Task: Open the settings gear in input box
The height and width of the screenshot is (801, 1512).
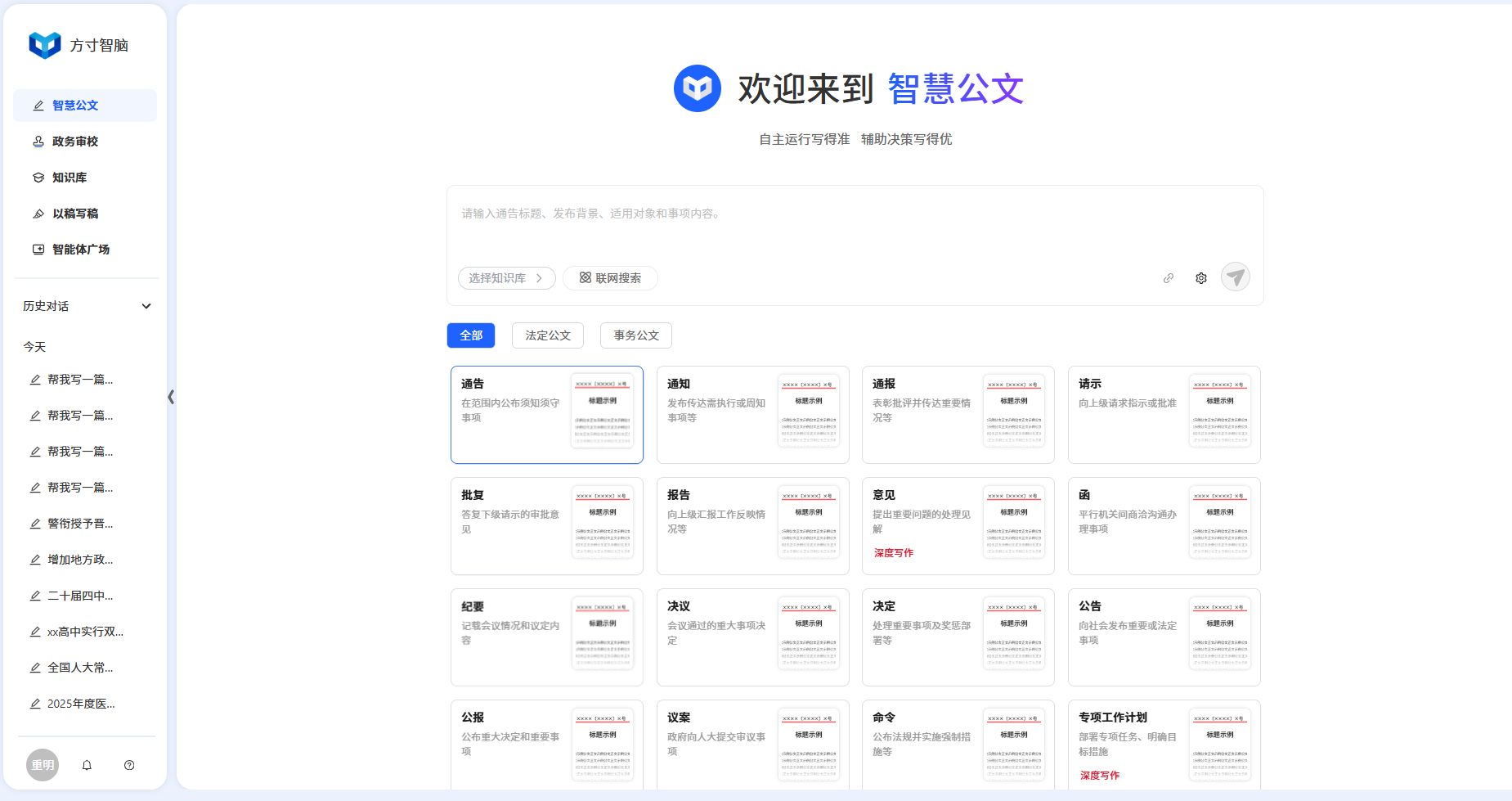Action: tap(1200, 278)
